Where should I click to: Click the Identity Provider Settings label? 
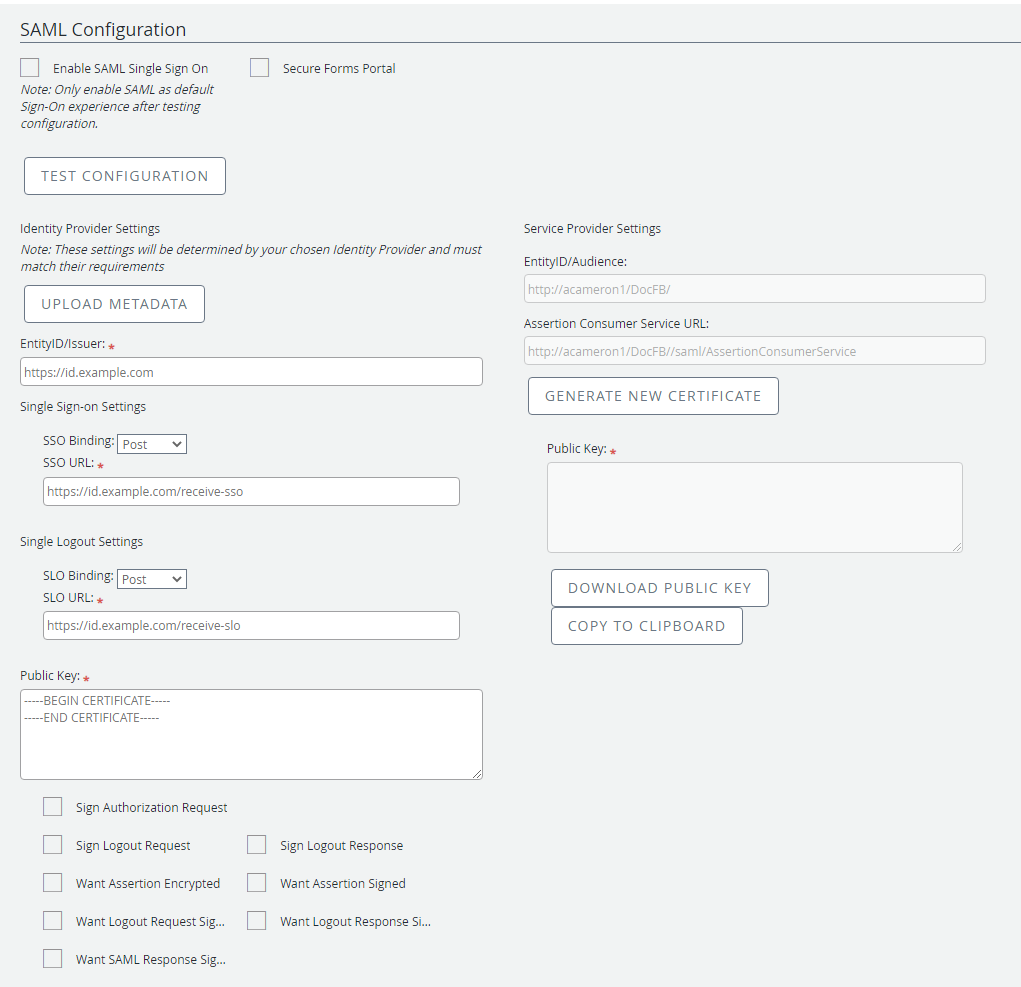(x=90, y=229)
